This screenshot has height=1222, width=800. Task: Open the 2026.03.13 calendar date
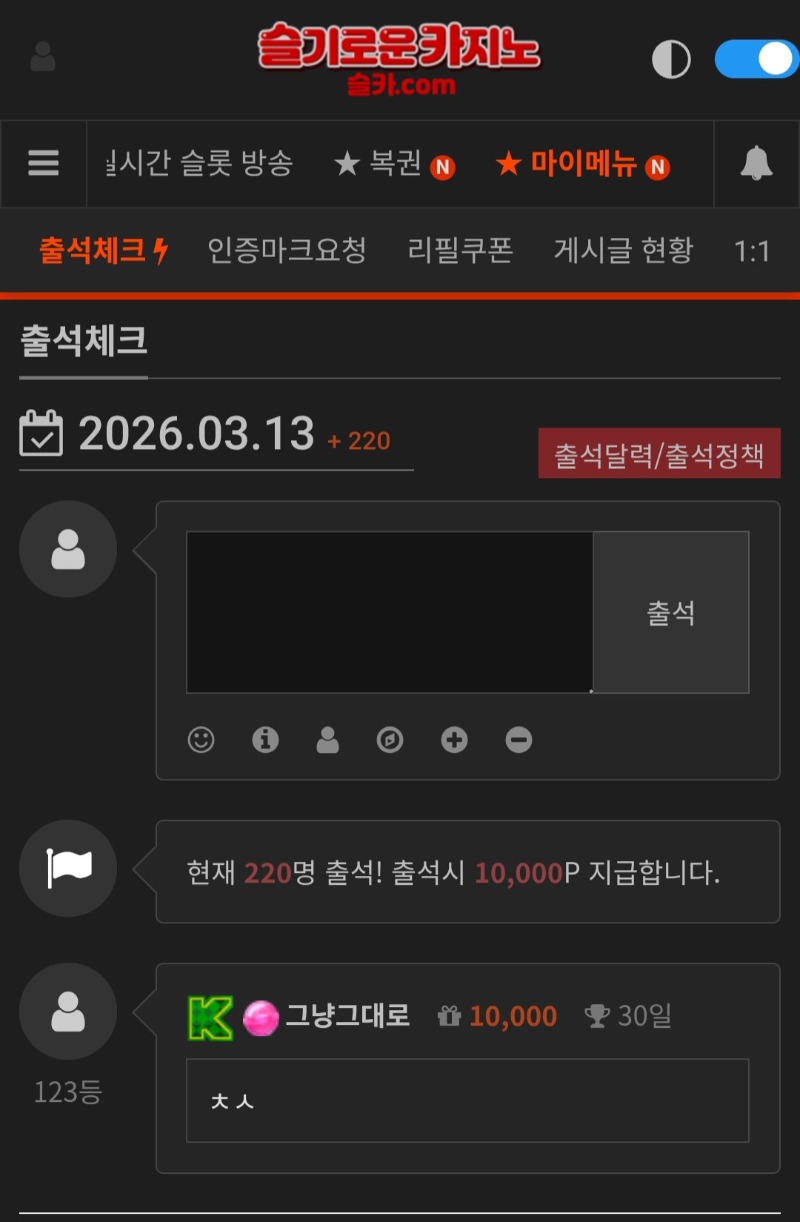(x=196, y=434)
